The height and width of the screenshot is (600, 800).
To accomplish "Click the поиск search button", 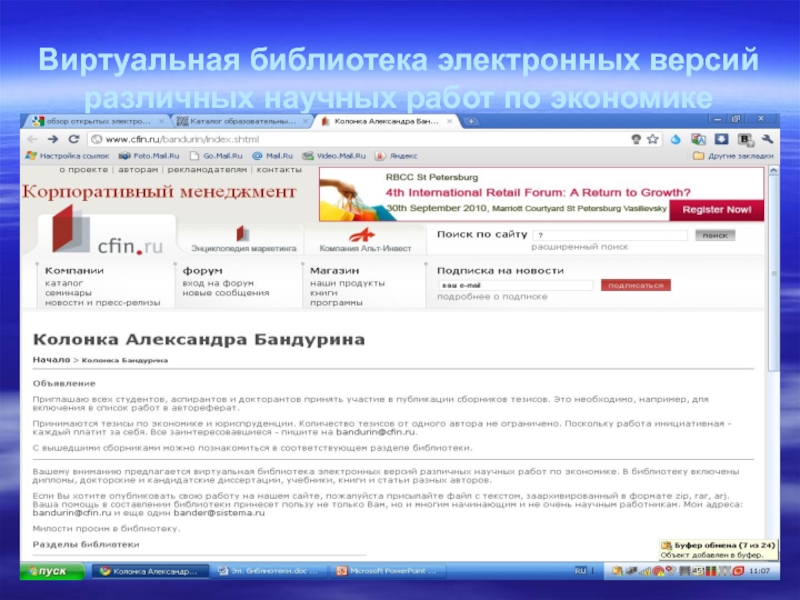I will coord(712,235).
